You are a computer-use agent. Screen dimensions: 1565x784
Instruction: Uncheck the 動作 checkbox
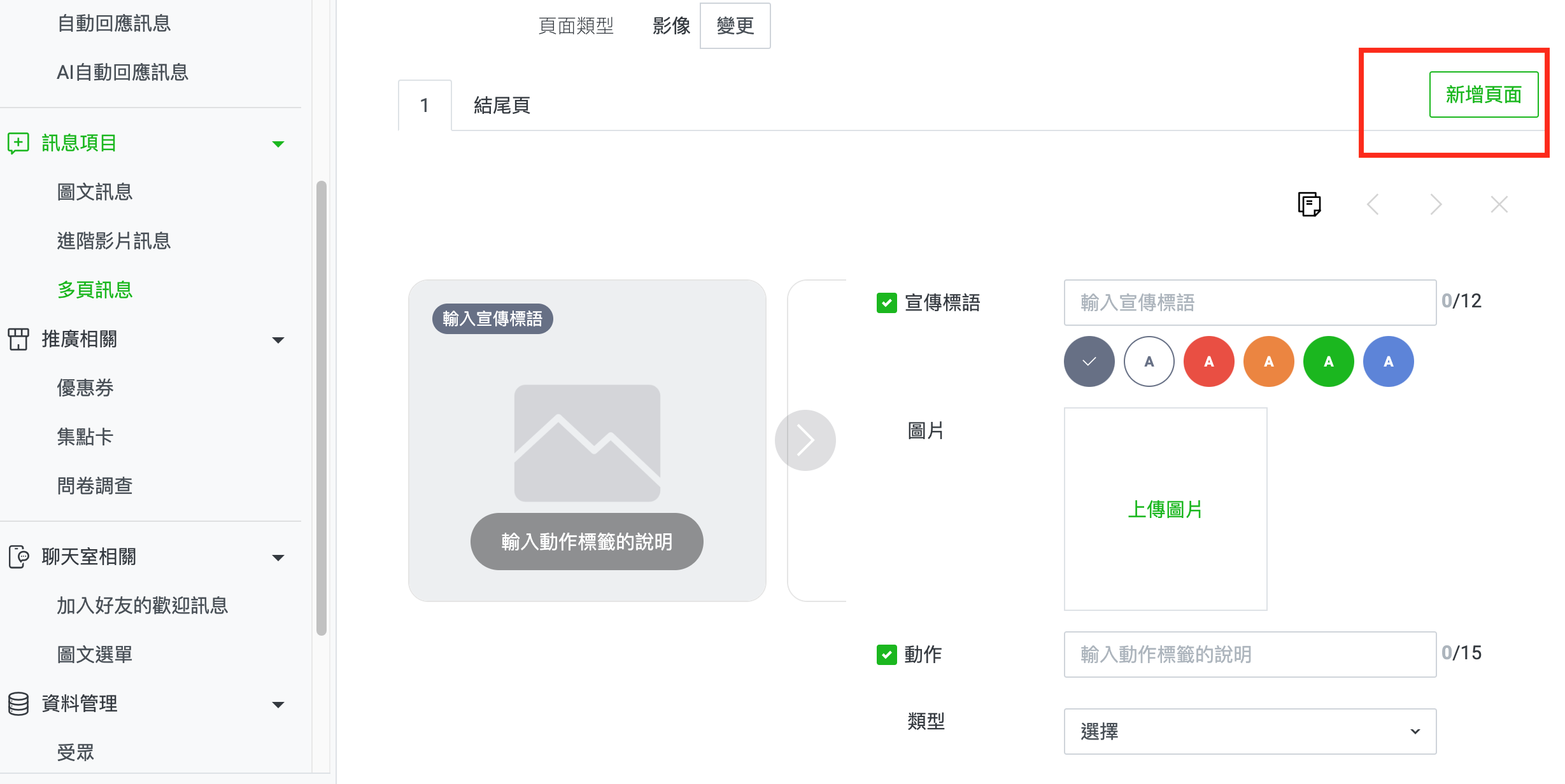pos(886,655)
